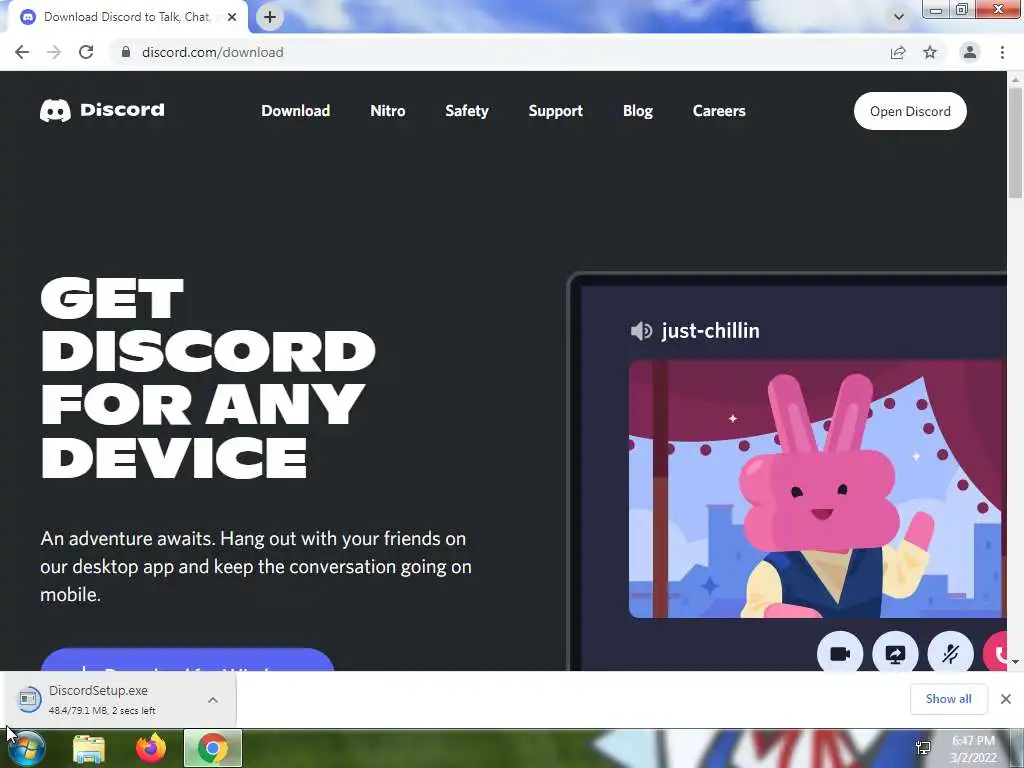Open File Explorer from taskbar
This screenshot has height=768, width=1024.
pyautogui.click(x=89, y=749)
